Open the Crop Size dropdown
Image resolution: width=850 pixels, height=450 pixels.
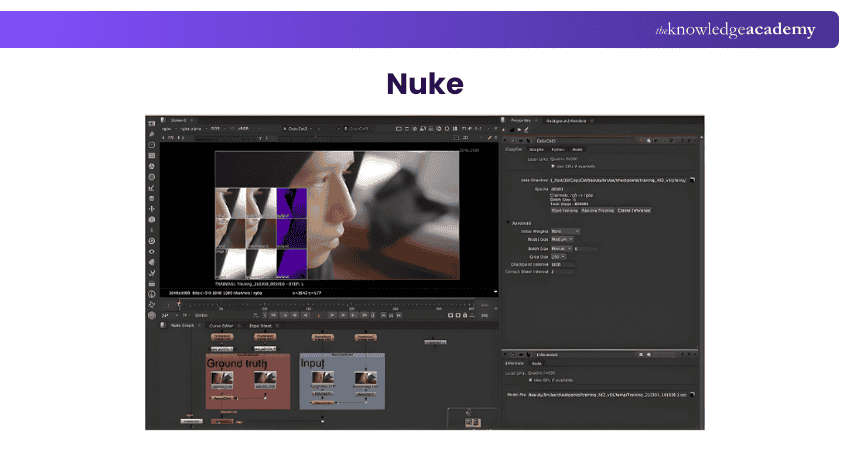click(558, 256)
